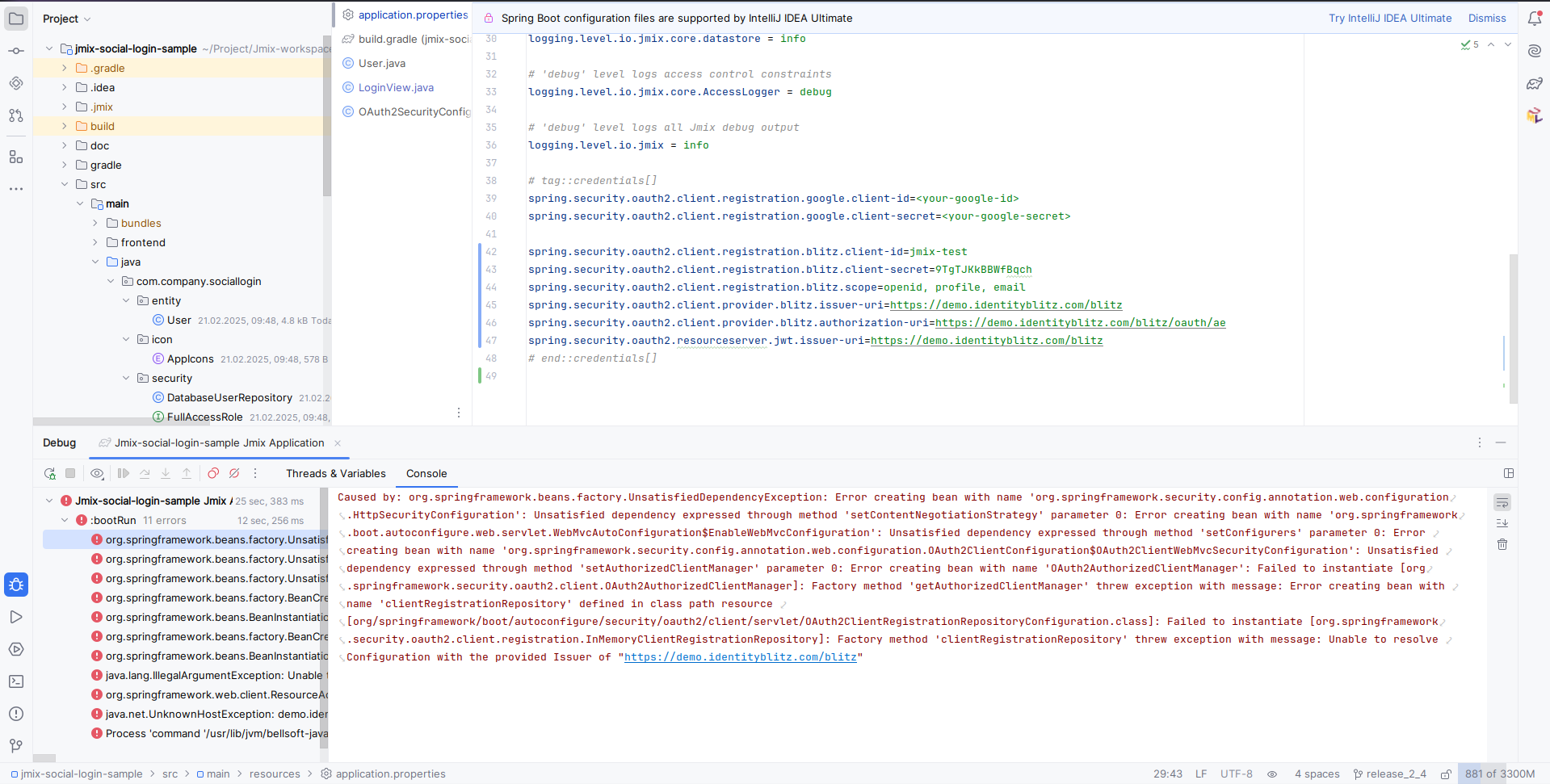This screenshot has width=1550, height=784.
Task: Open Debug panel layout settings icon
Action: coord(1508,473)
